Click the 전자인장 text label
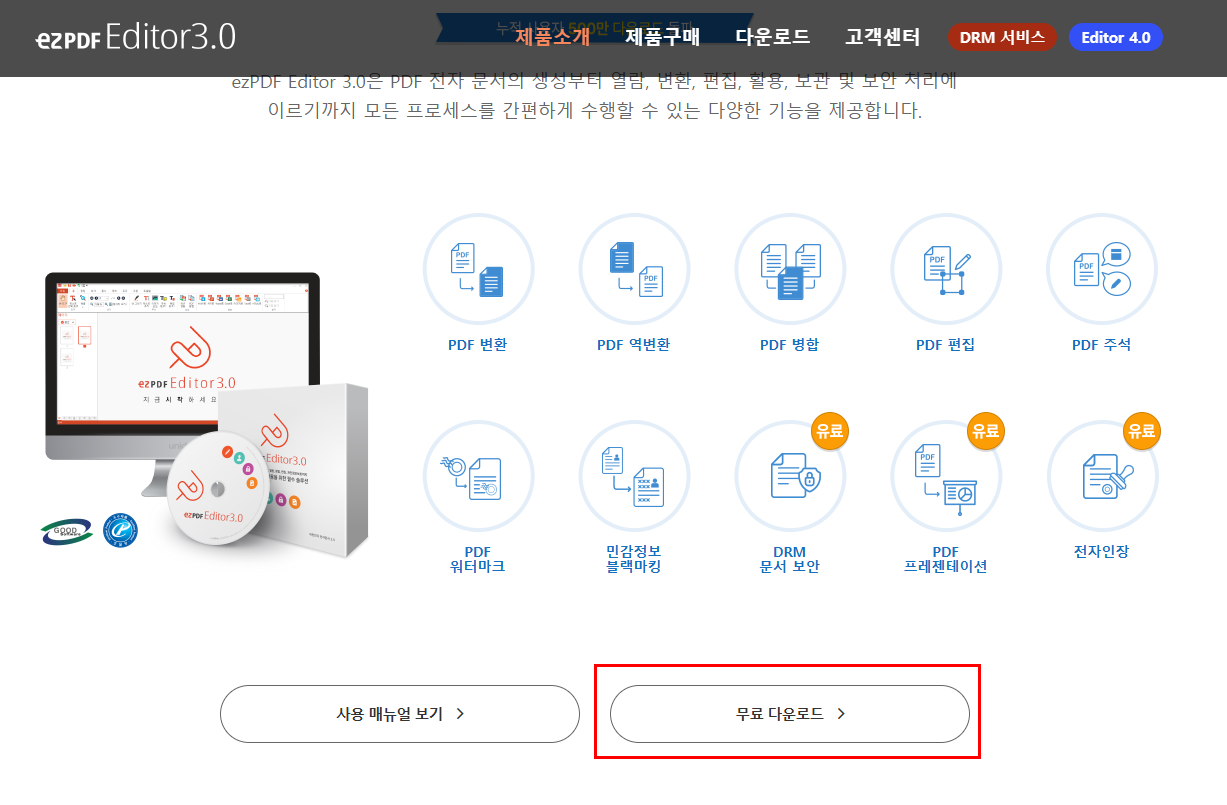 coord(1102,552)
